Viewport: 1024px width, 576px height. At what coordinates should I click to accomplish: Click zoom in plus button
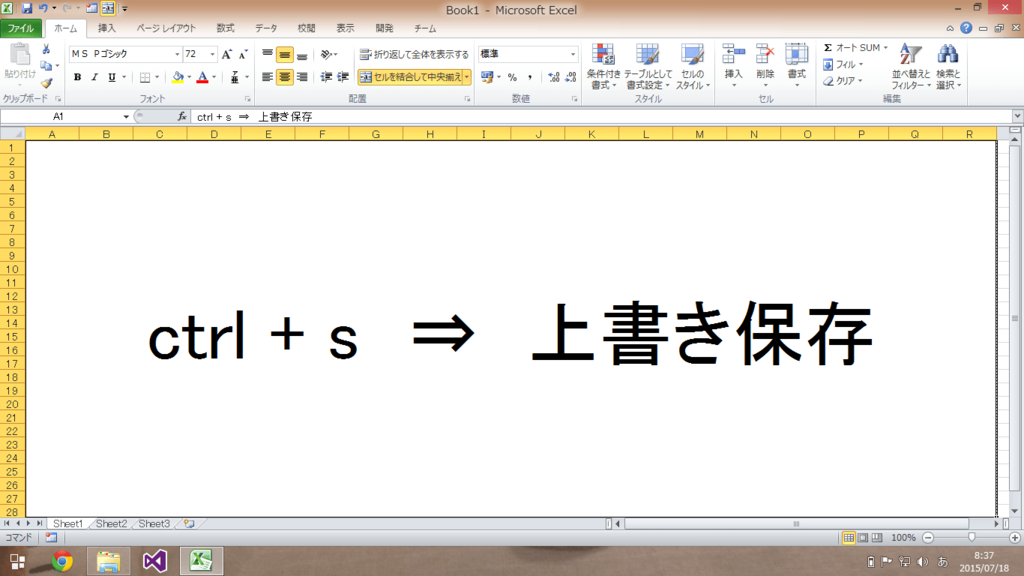pyautogui.click(x=1015, y=537)
